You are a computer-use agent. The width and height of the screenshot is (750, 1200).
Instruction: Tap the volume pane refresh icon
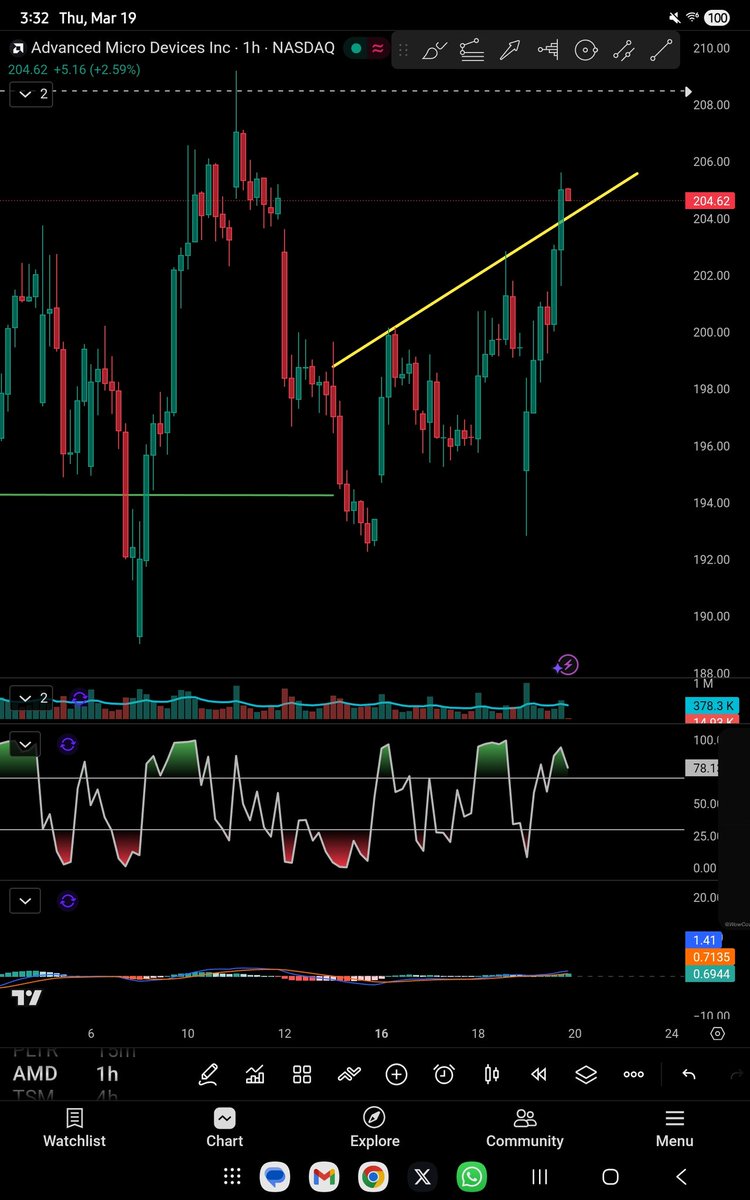coord(80,697)
